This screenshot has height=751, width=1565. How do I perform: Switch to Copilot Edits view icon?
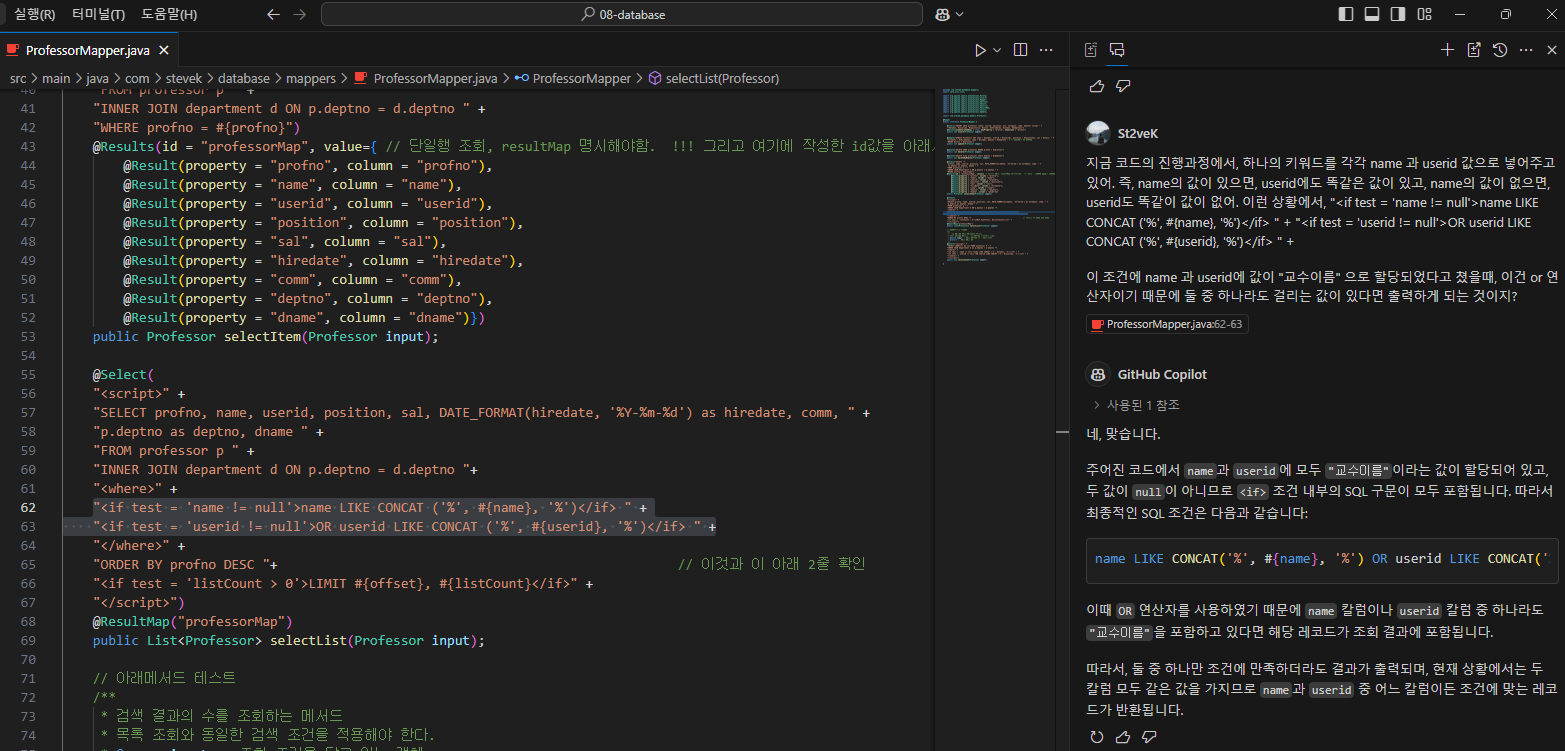pos(1091,49)
